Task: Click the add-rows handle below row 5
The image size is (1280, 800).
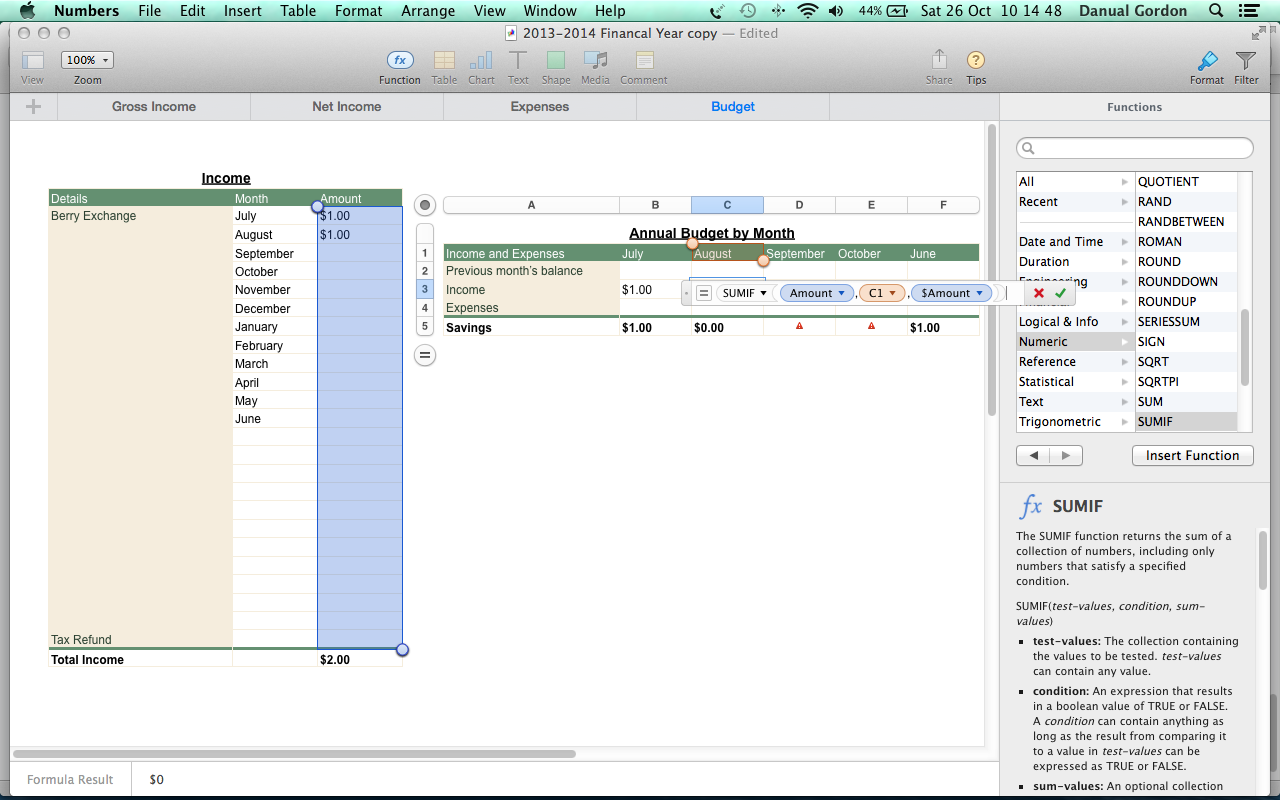Action: click(x=425, y=355)
